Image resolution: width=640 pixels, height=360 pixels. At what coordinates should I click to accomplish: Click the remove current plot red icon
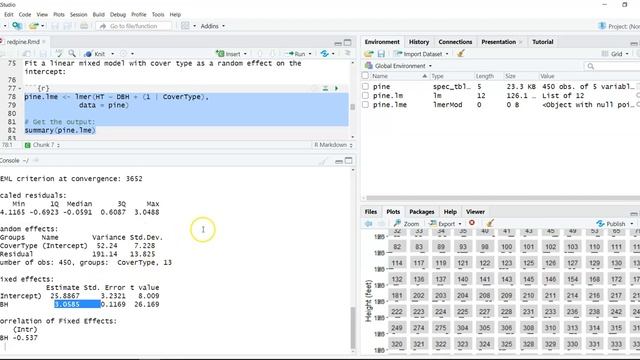(472, 223)
